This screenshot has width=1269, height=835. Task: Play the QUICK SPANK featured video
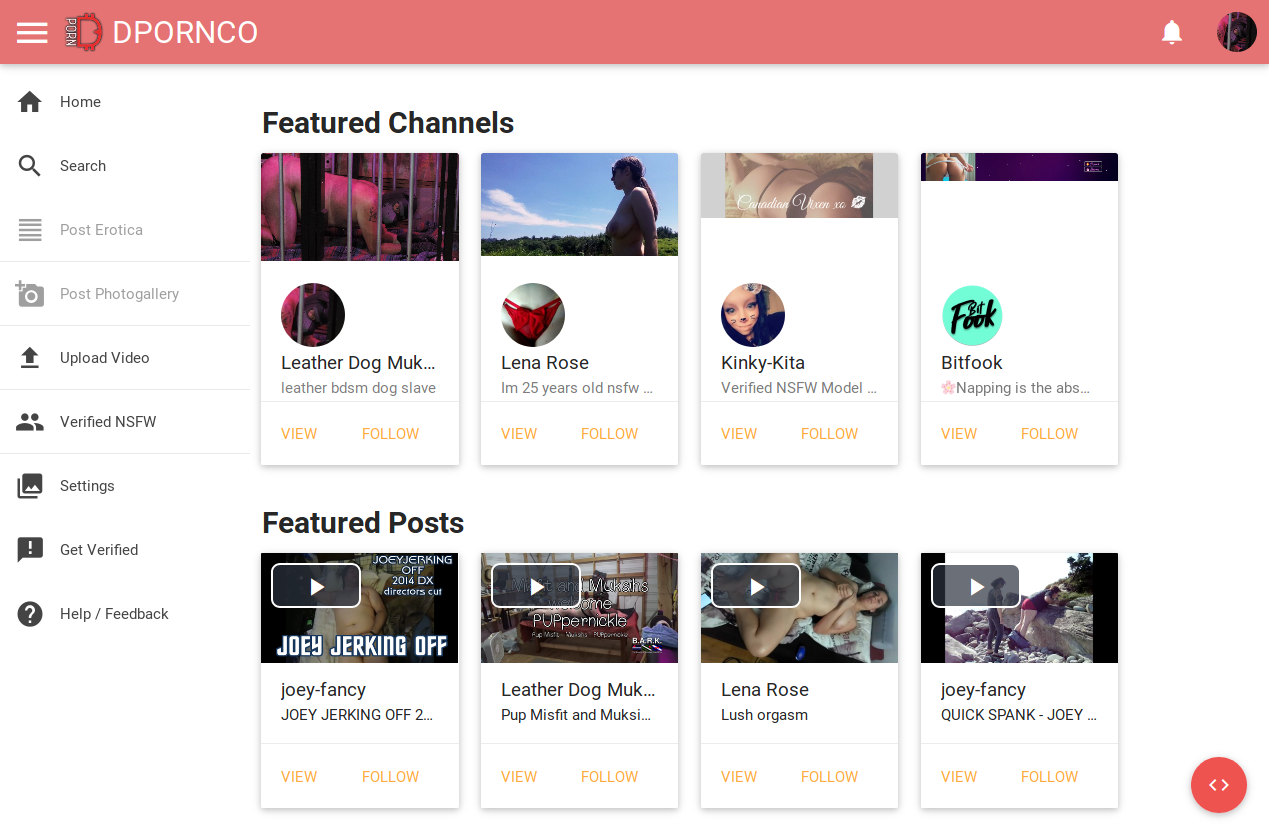975,587
